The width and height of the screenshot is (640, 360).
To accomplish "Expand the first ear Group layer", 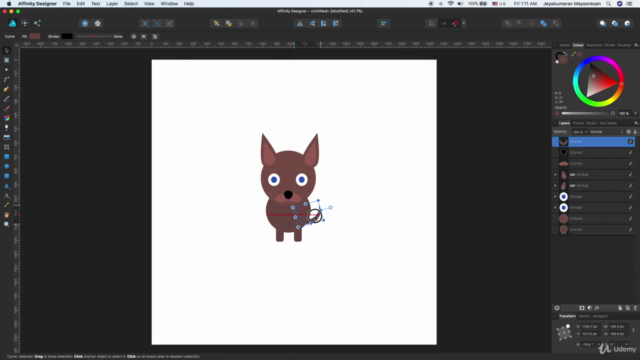I will pos(555,175).
